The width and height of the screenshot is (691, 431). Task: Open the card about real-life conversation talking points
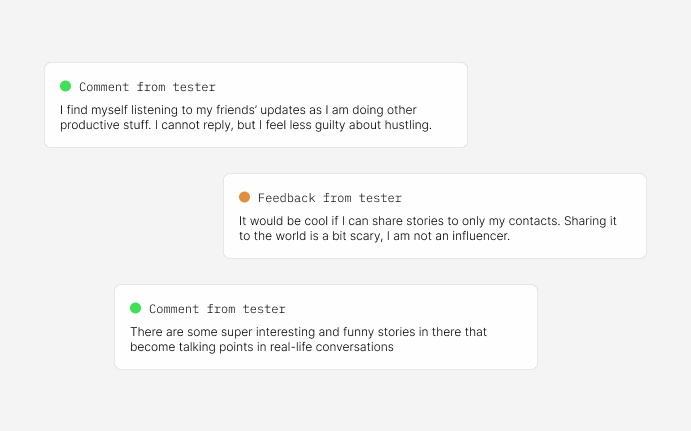point(326,327)
